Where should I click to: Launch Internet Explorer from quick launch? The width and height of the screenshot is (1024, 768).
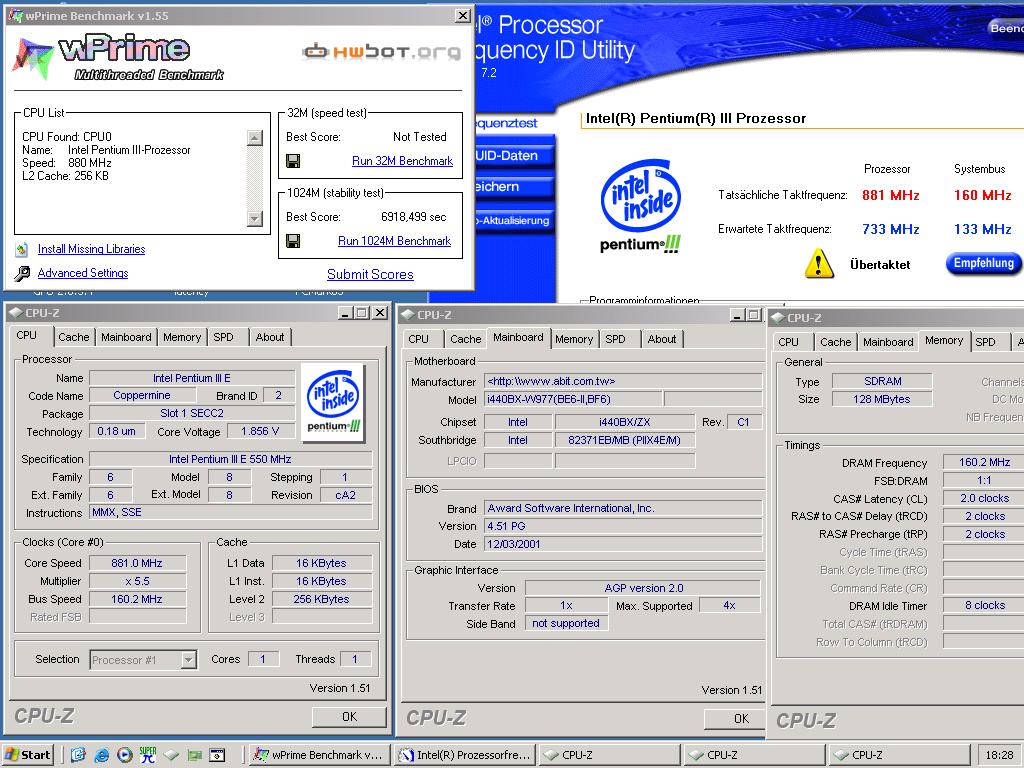(x=102, y=755)
